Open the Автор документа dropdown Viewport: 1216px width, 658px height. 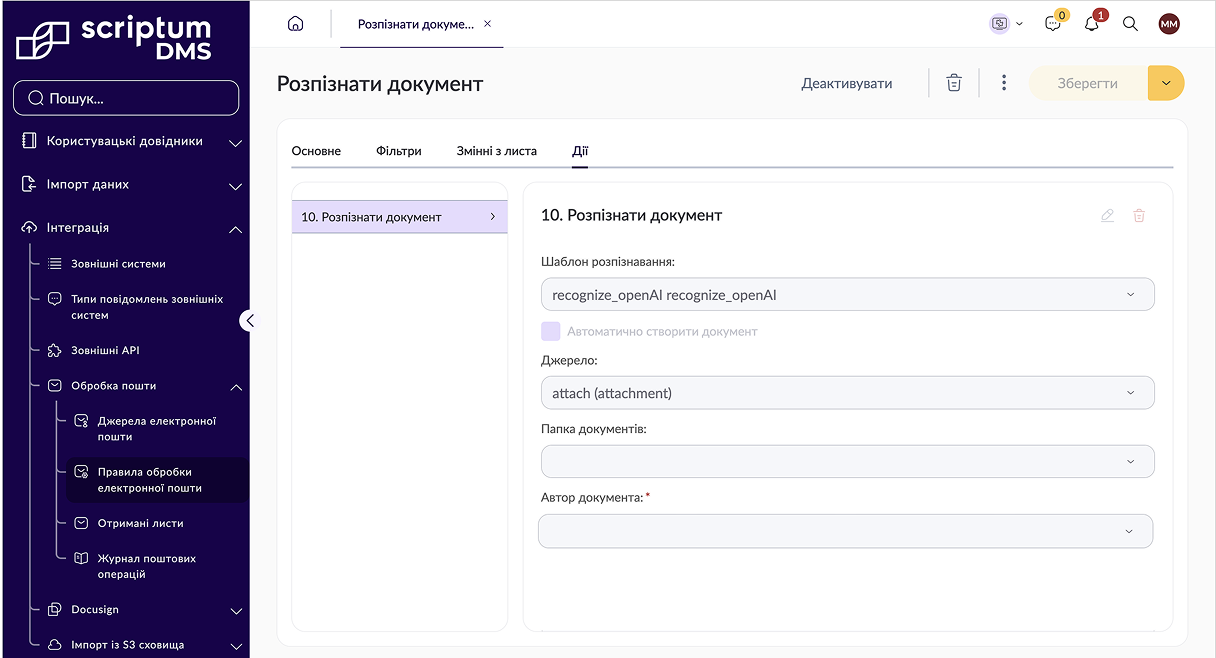coord(845,531)
